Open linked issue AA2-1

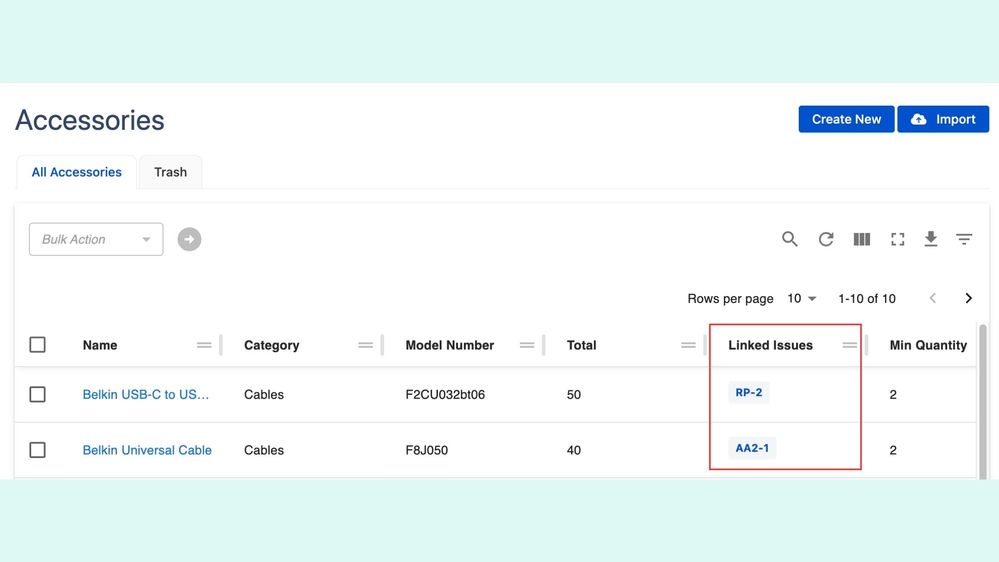(752, 448)
